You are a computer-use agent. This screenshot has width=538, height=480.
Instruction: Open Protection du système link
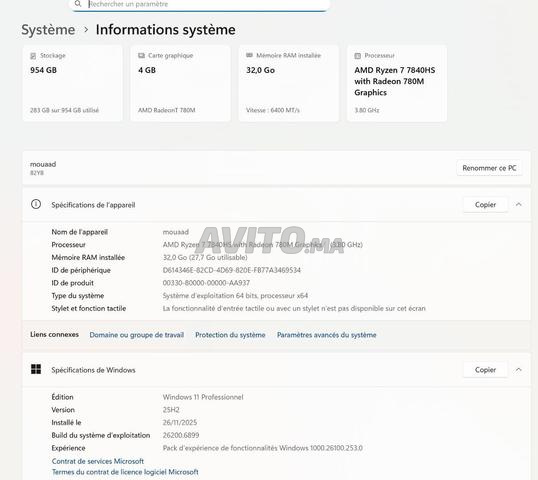pos(230,335)
